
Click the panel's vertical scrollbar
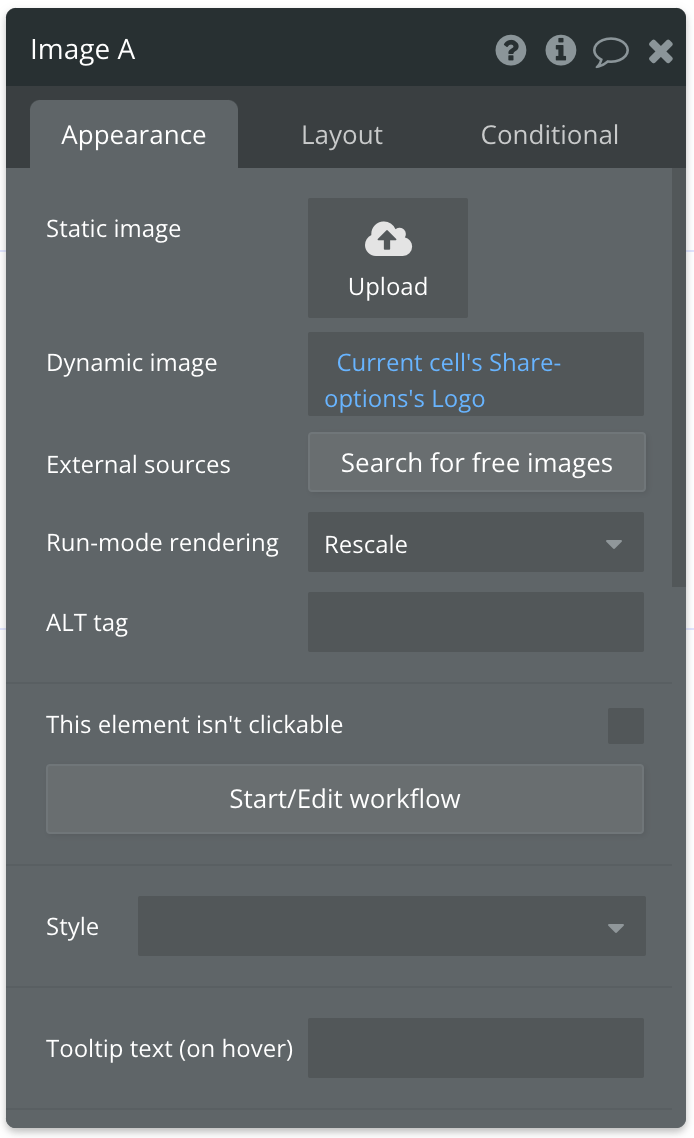(x=679, y=377)
